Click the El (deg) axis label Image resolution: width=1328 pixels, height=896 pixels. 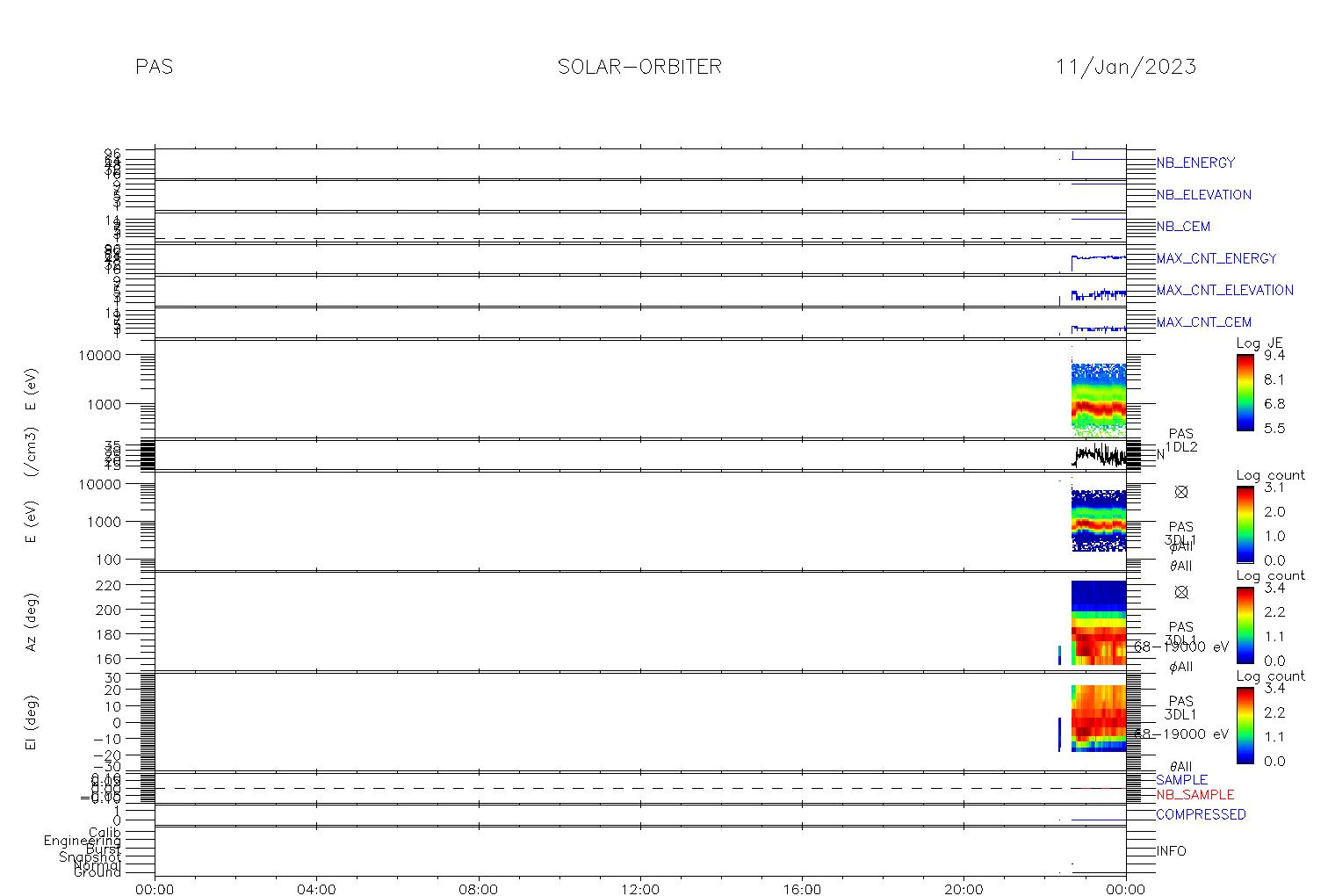[x=31, y=723]
